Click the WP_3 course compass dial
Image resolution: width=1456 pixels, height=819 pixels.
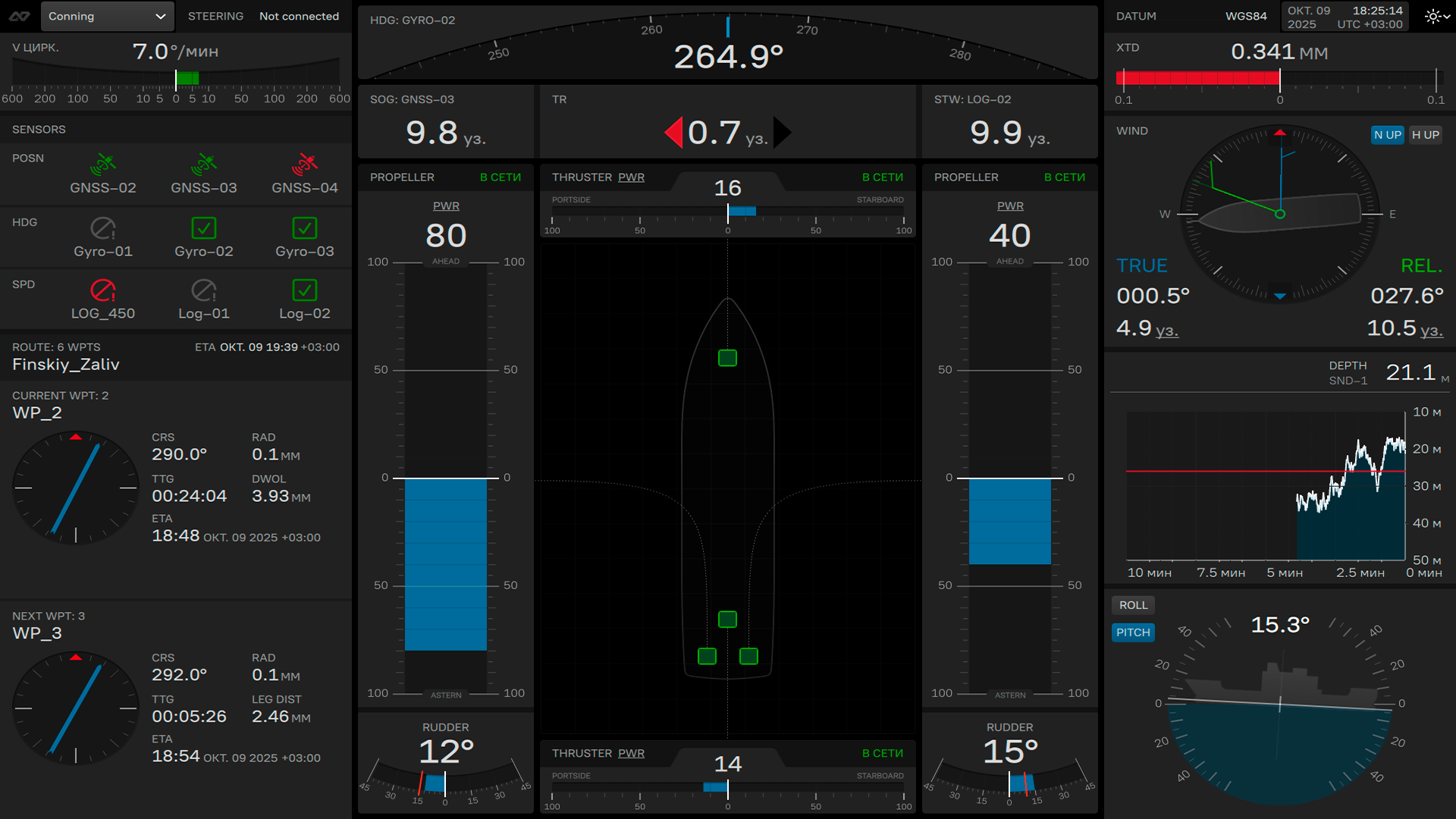point(76,708)
